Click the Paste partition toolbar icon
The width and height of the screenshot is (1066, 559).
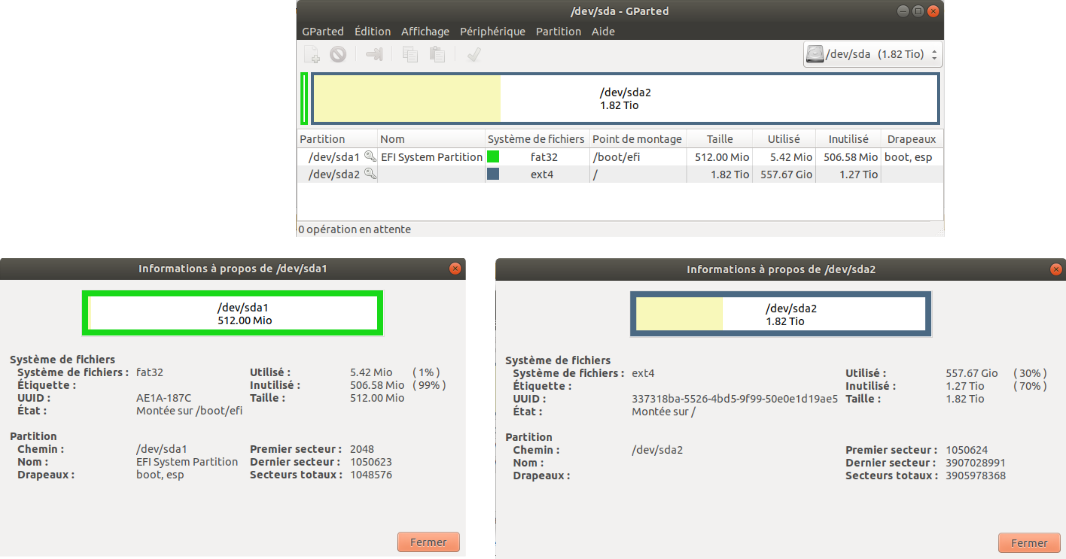(x=437, y=54)
